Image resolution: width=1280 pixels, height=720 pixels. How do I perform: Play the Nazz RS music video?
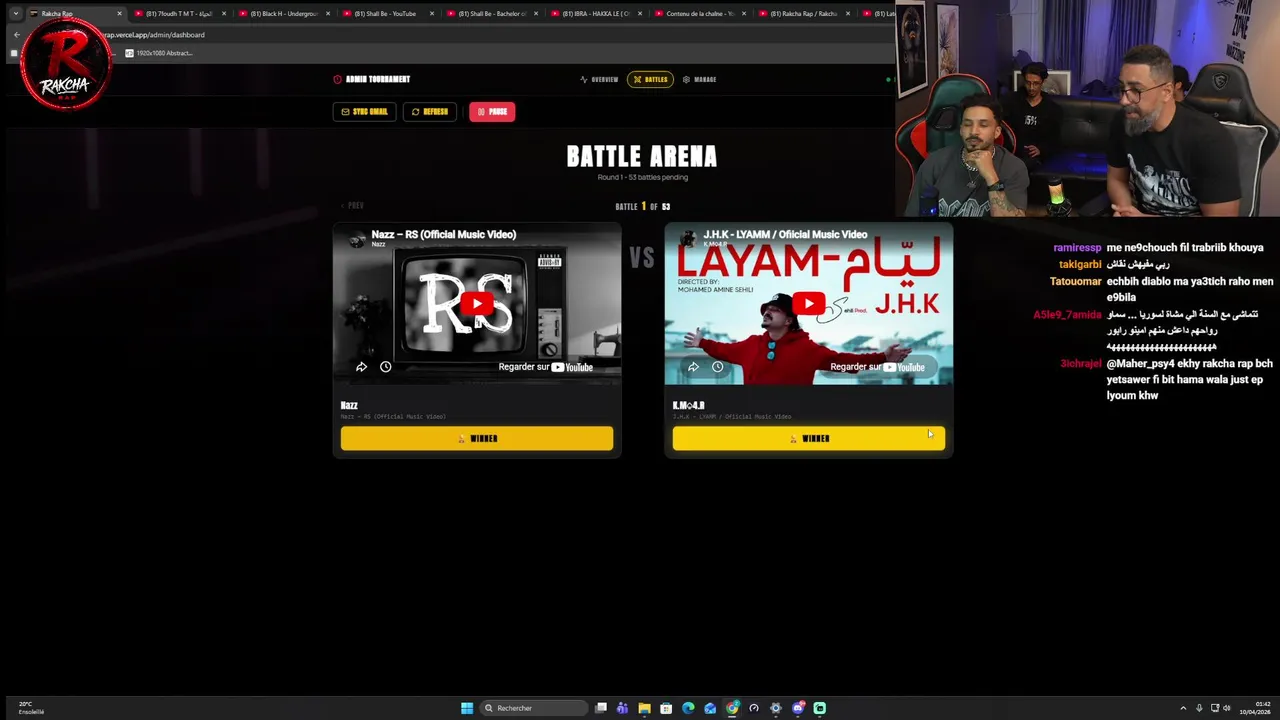[477, 304]
